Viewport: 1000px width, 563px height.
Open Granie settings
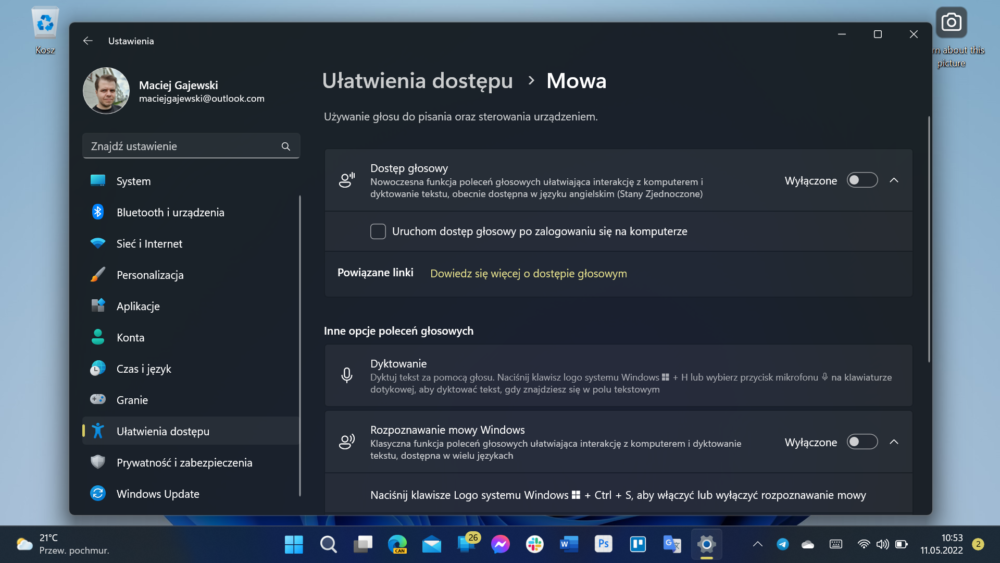[x=191, y=400]
